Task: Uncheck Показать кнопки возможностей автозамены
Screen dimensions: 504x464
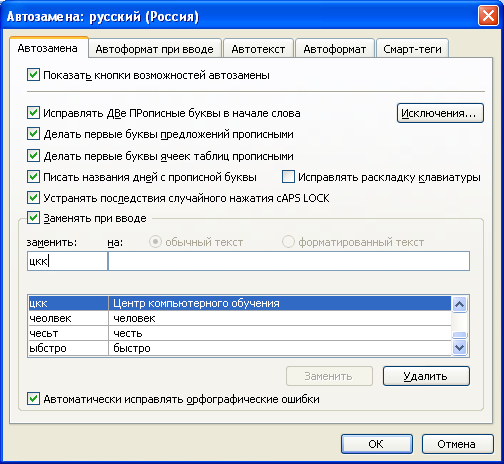Action: click(x=33, y=75)
